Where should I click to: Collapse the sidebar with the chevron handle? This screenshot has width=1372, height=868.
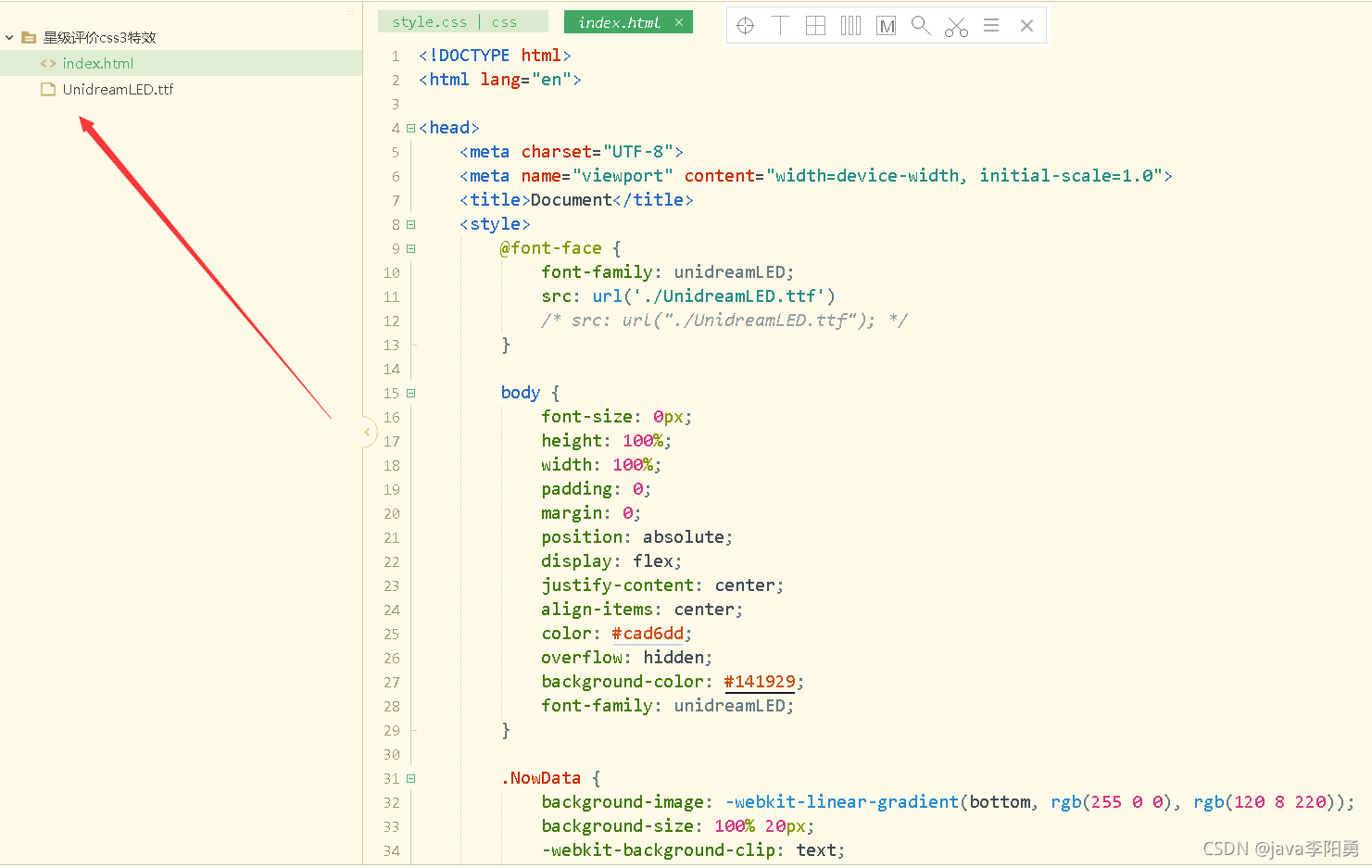tap(367, 432)
